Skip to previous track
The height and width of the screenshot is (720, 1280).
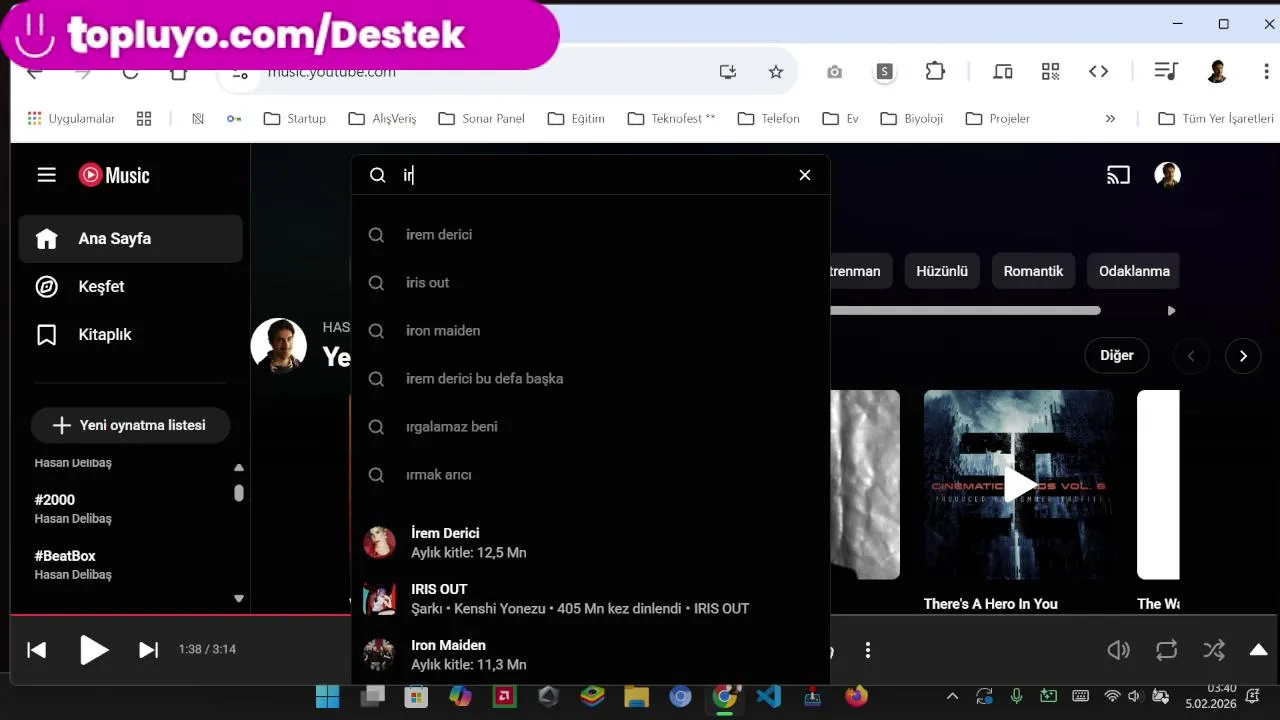pos(37,650)
